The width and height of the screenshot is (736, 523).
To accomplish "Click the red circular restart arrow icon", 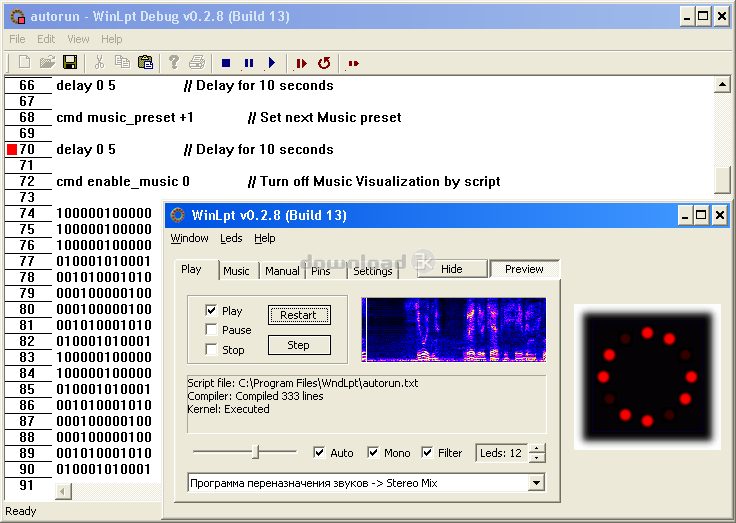I will click(324, 63).
